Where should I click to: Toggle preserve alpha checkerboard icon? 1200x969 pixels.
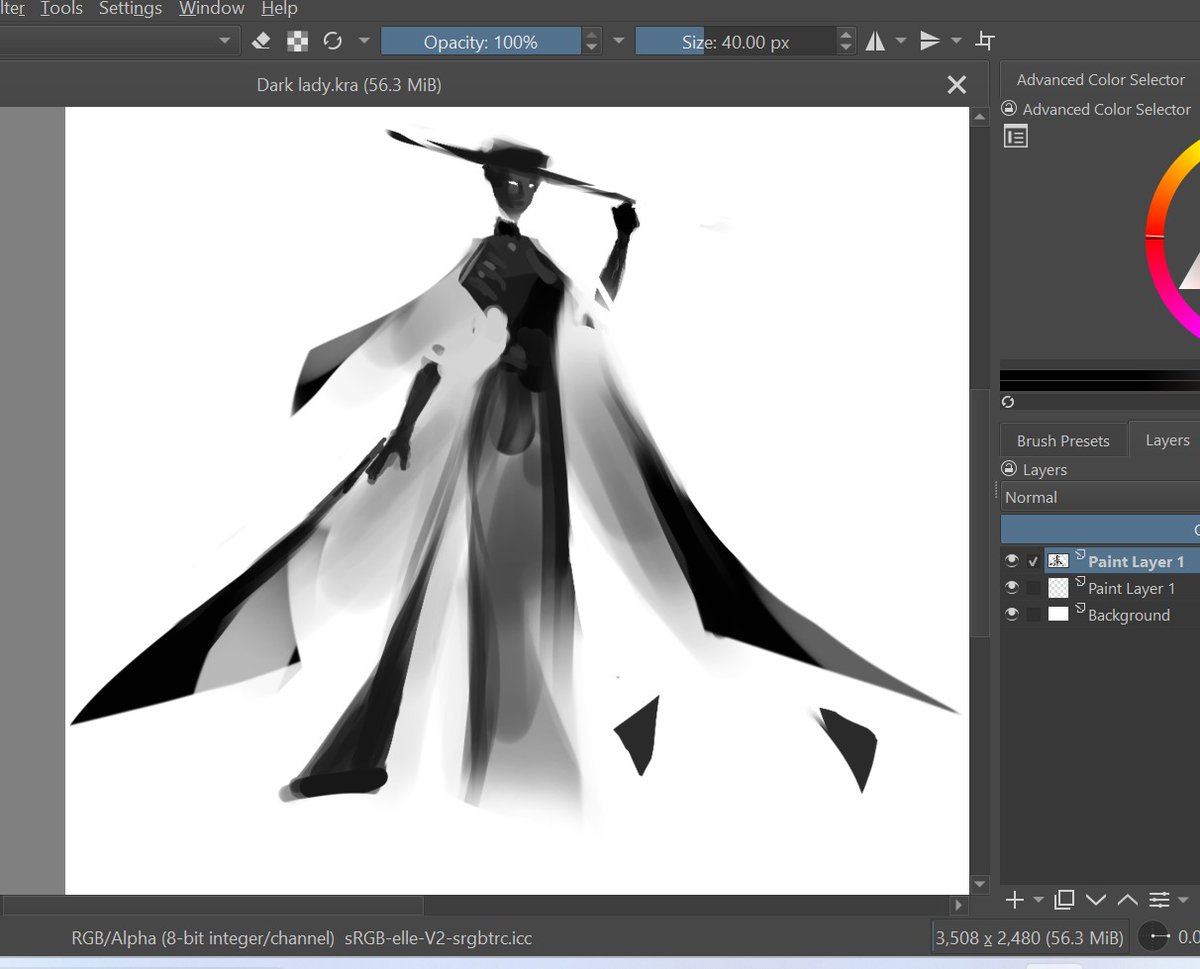(297, 41)
